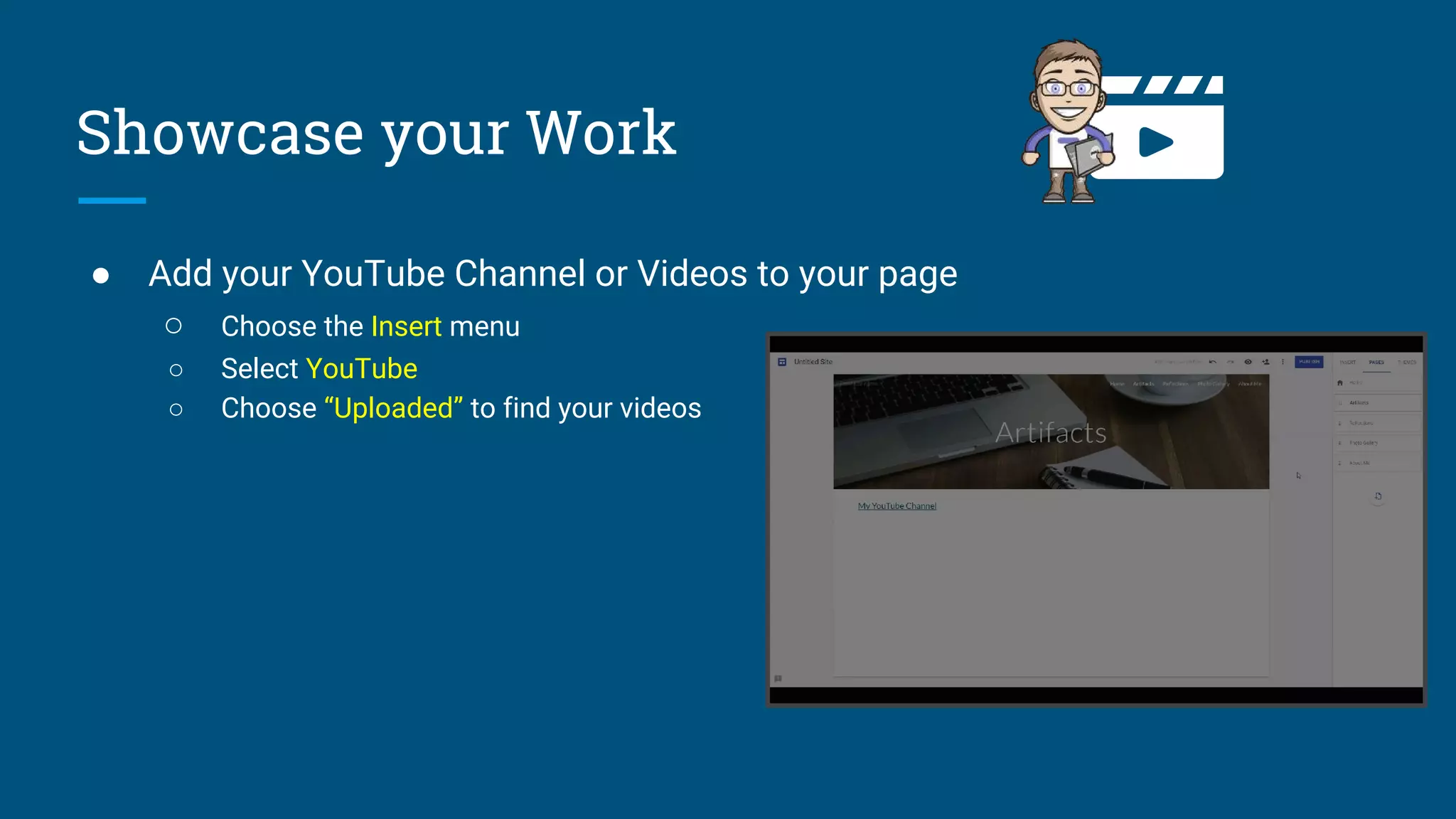
Task: Click the film clapperboard play icon
Action: click(1160, 127)
